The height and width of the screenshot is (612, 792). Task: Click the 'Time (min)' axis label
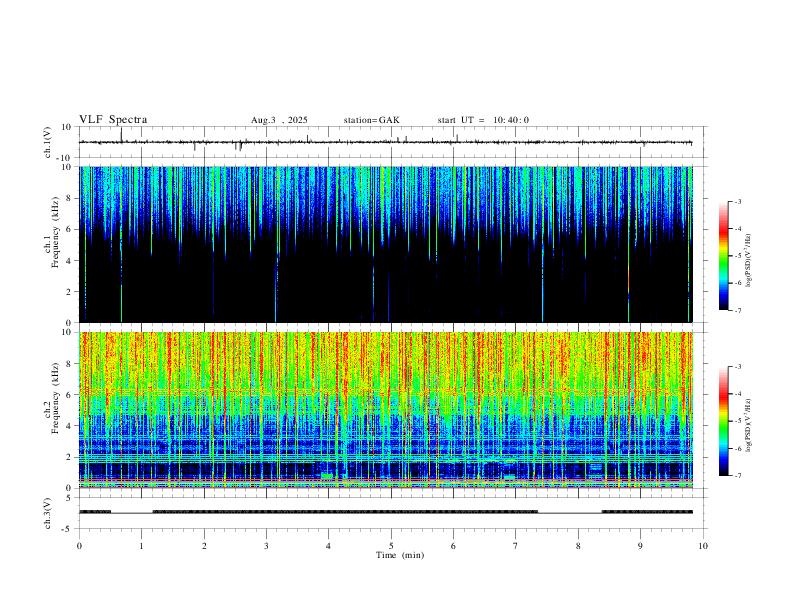pyautogui.click(x=400, y=555)
